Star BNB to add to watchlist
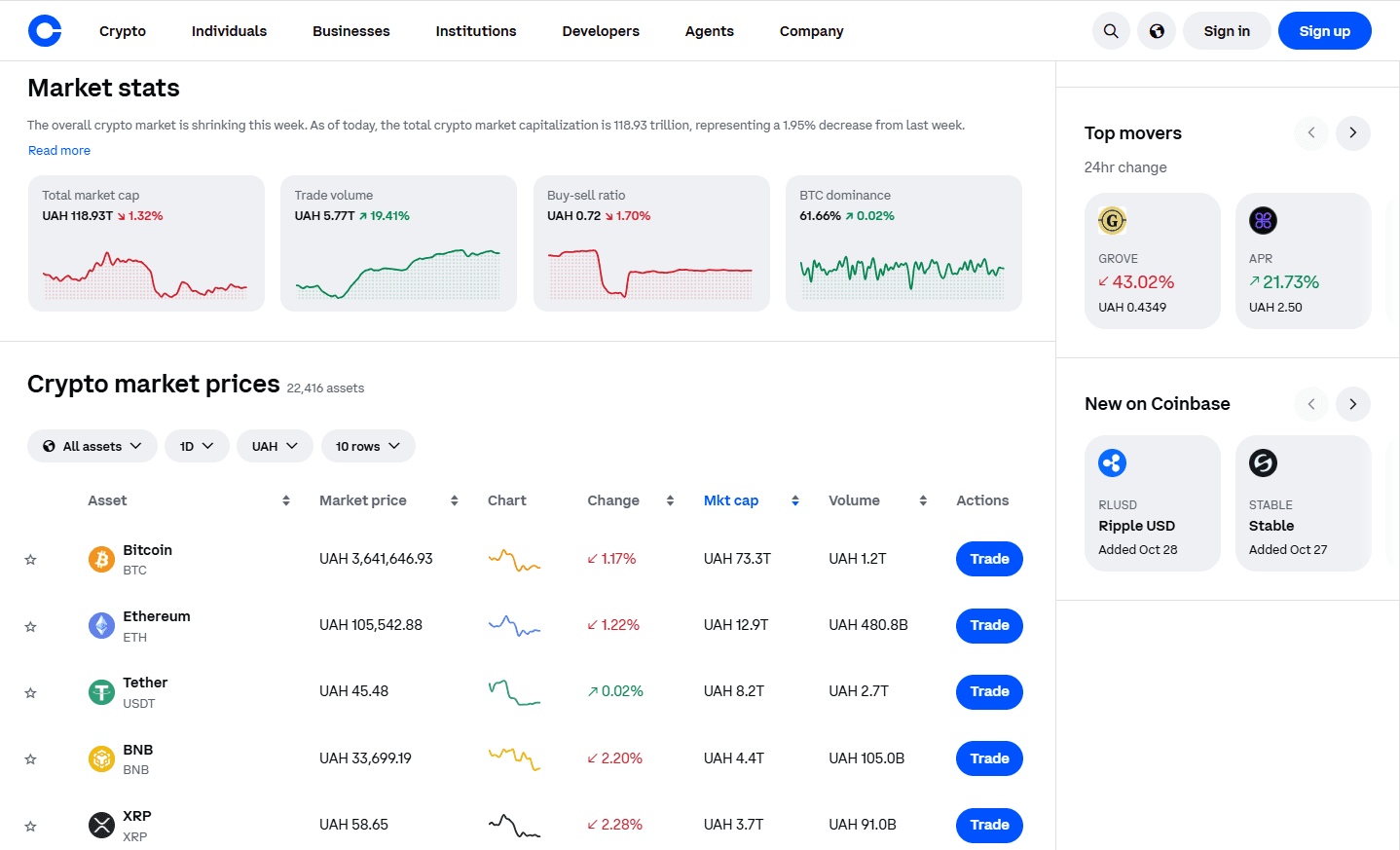This screenshot has height=850, width=1400. click(30, 759)
